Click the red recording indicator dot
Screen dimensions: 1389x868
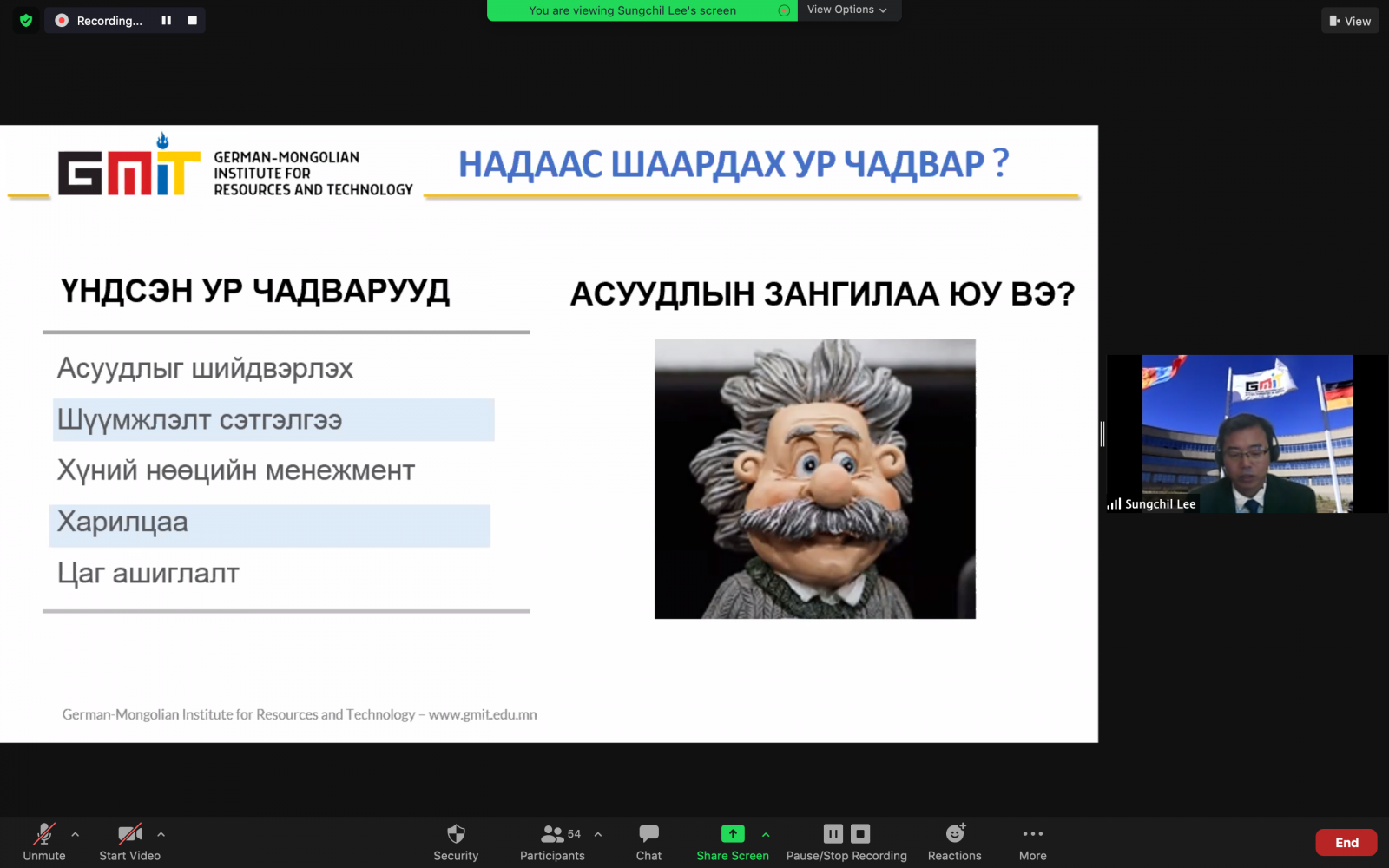[62, 20]
